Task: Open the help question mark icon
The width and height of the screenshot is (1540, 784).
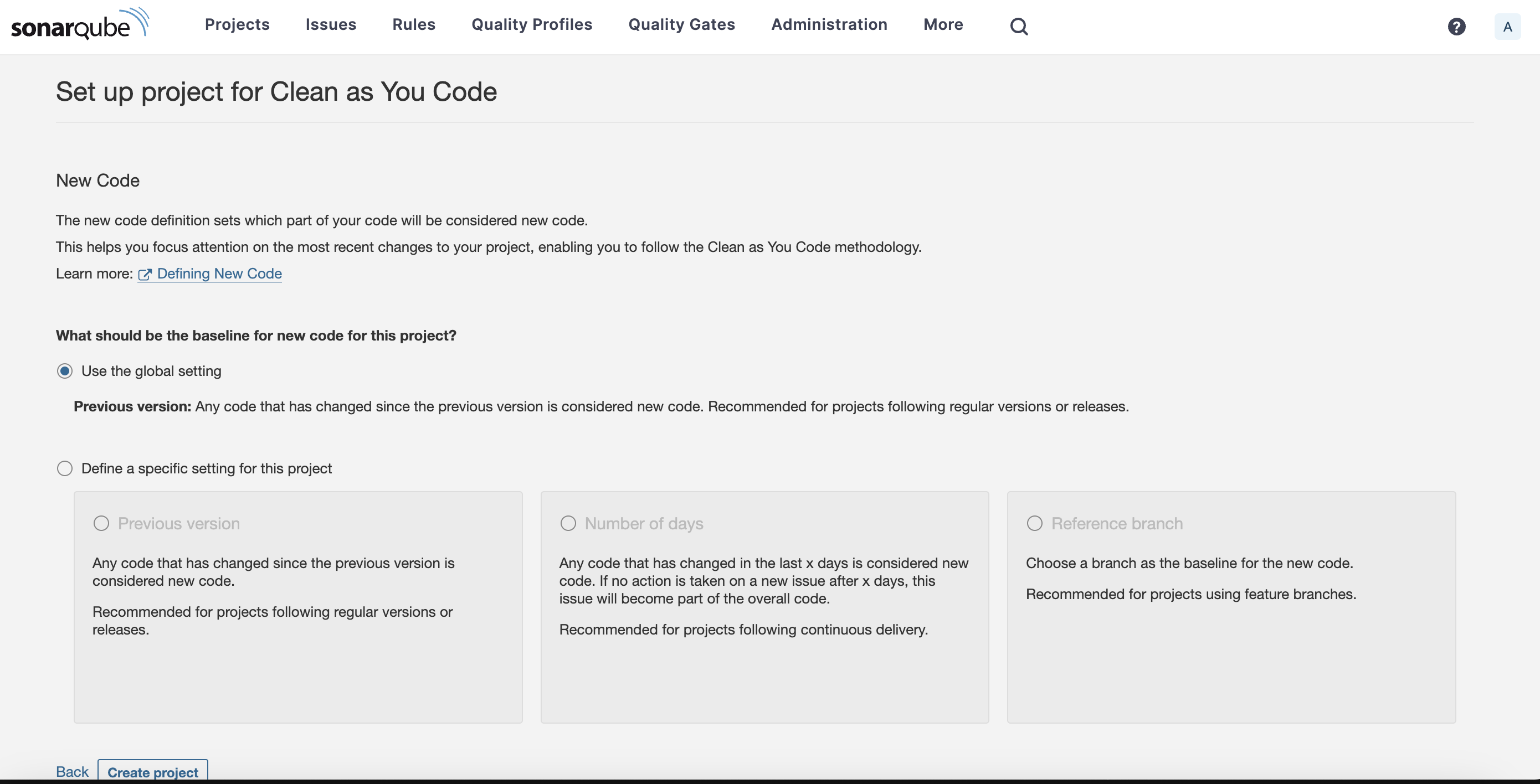Action: coord(1456,26)
